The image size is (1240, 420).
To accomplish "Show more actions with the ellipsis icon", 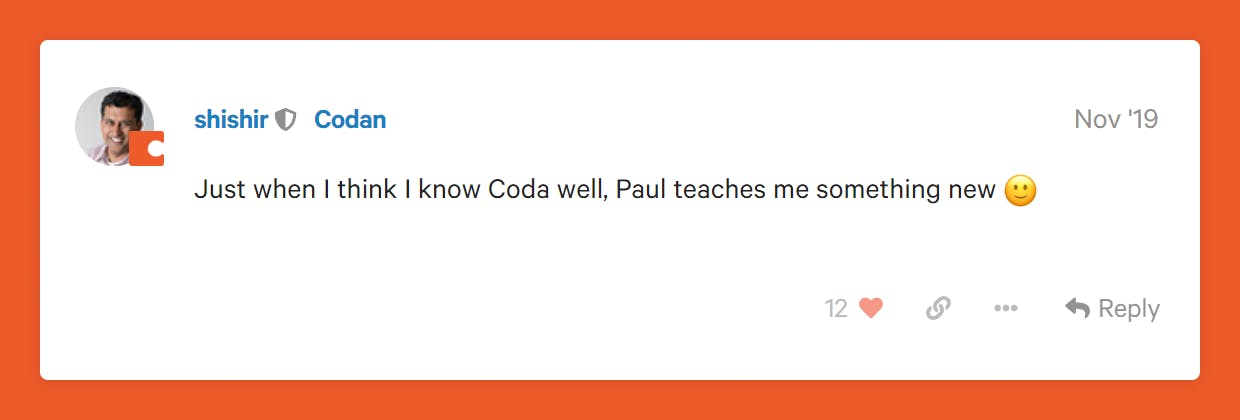I will [x=1005, y=309].
